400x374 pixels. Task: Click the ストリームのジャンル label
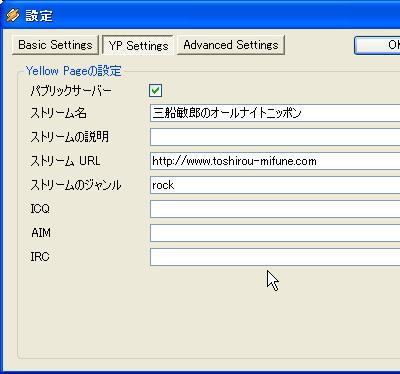(76, 185)
